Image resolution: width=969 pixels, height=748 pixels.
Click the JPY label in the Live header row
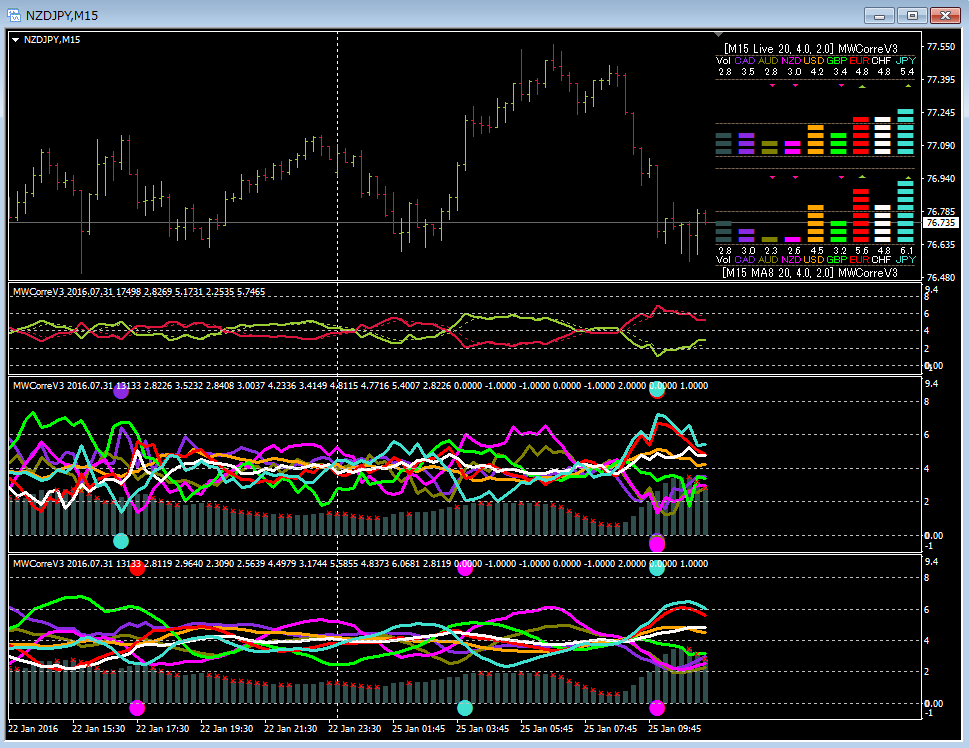click(906, 60)
